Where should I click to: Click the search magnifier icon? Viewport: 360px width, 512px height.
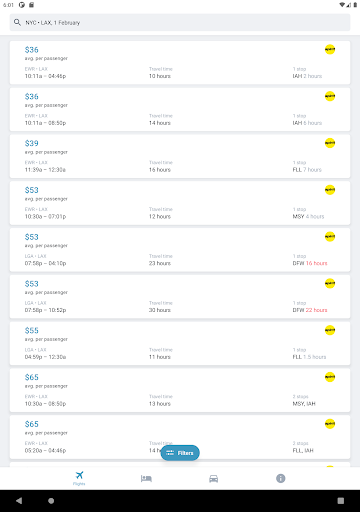(x=17, y=22)
